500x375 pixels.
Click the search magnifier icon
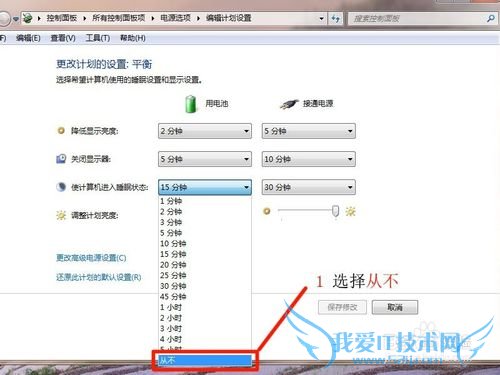[490, 18]
